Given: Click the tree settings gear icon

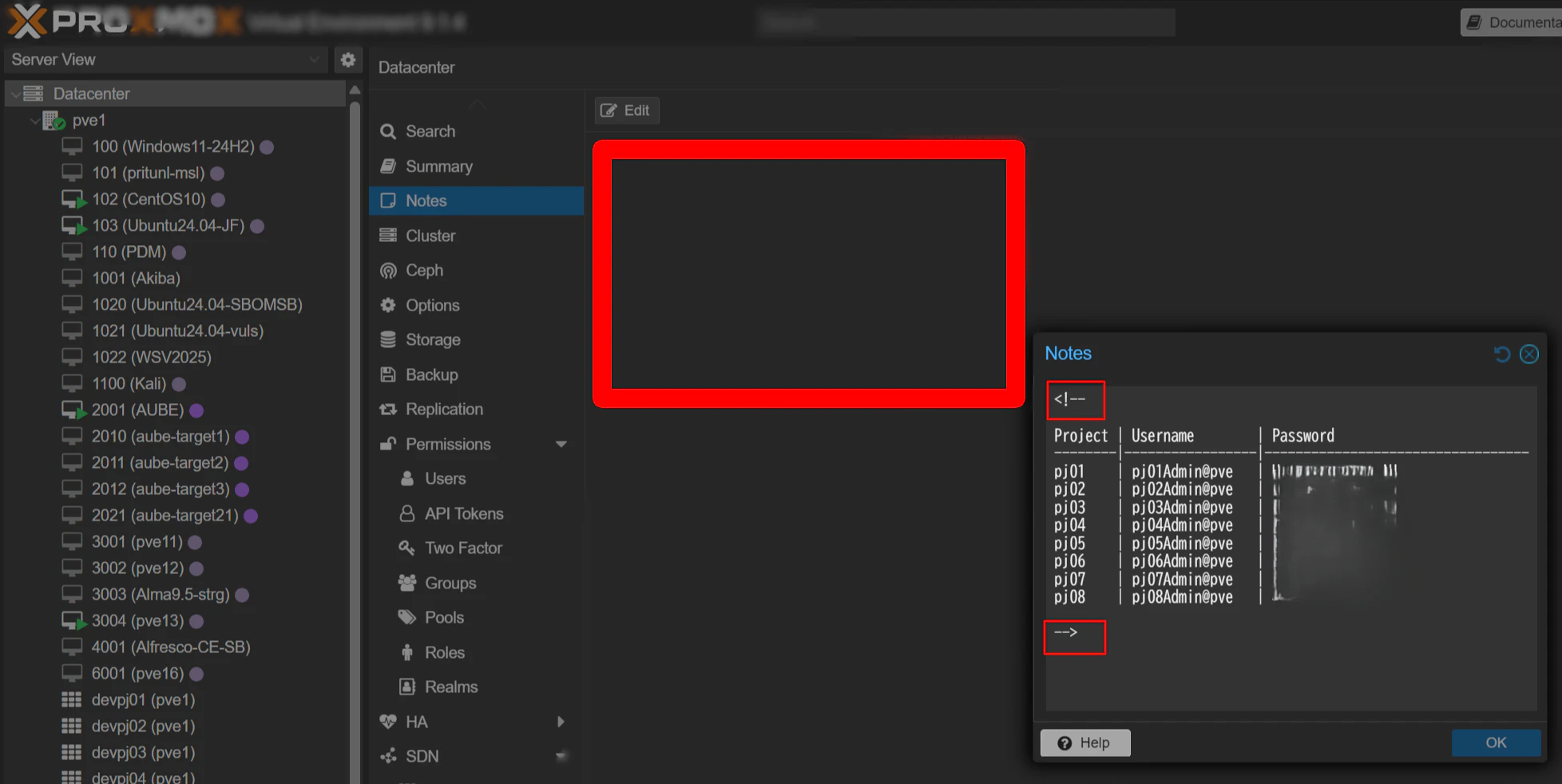Looking at the screenshot, I should 348,60.
